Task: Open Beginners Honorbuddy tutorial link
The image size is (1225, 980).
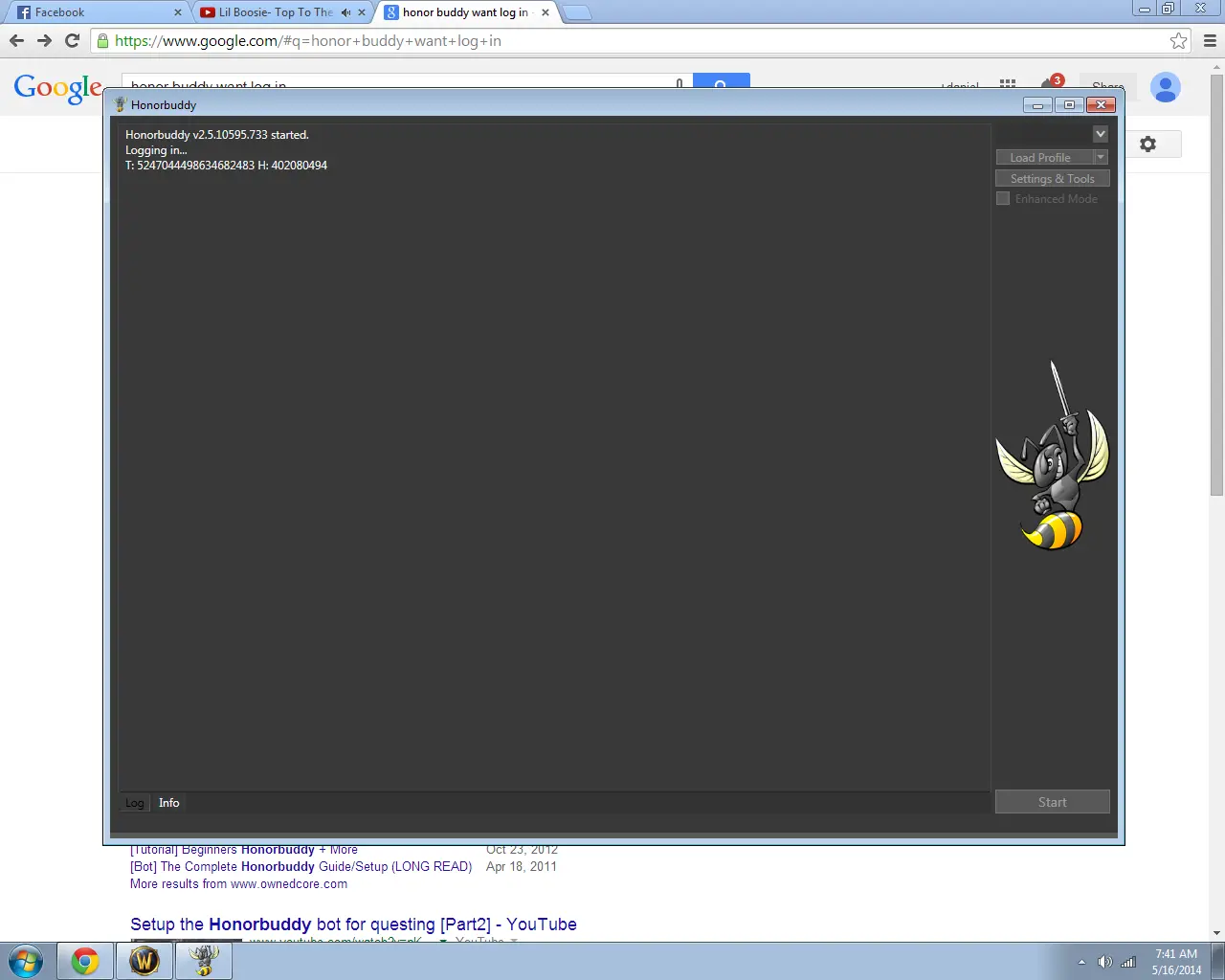Action: point(244,850)
